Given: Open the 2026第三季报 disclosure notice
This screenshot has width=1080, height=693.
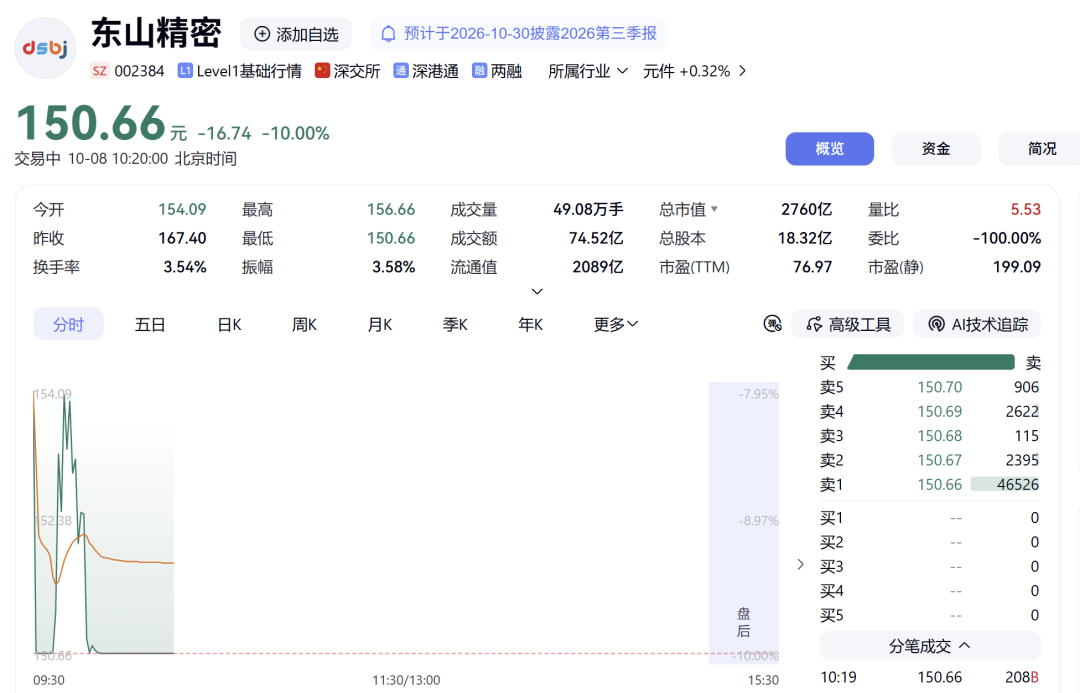Looking at the screenshot, I should click(519, 34).
